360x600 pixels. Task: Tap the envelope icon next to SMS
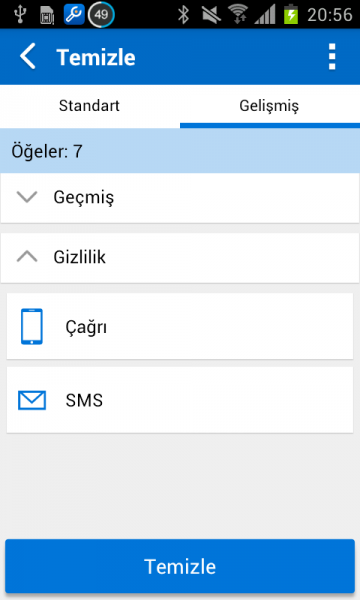click(32, 400)
